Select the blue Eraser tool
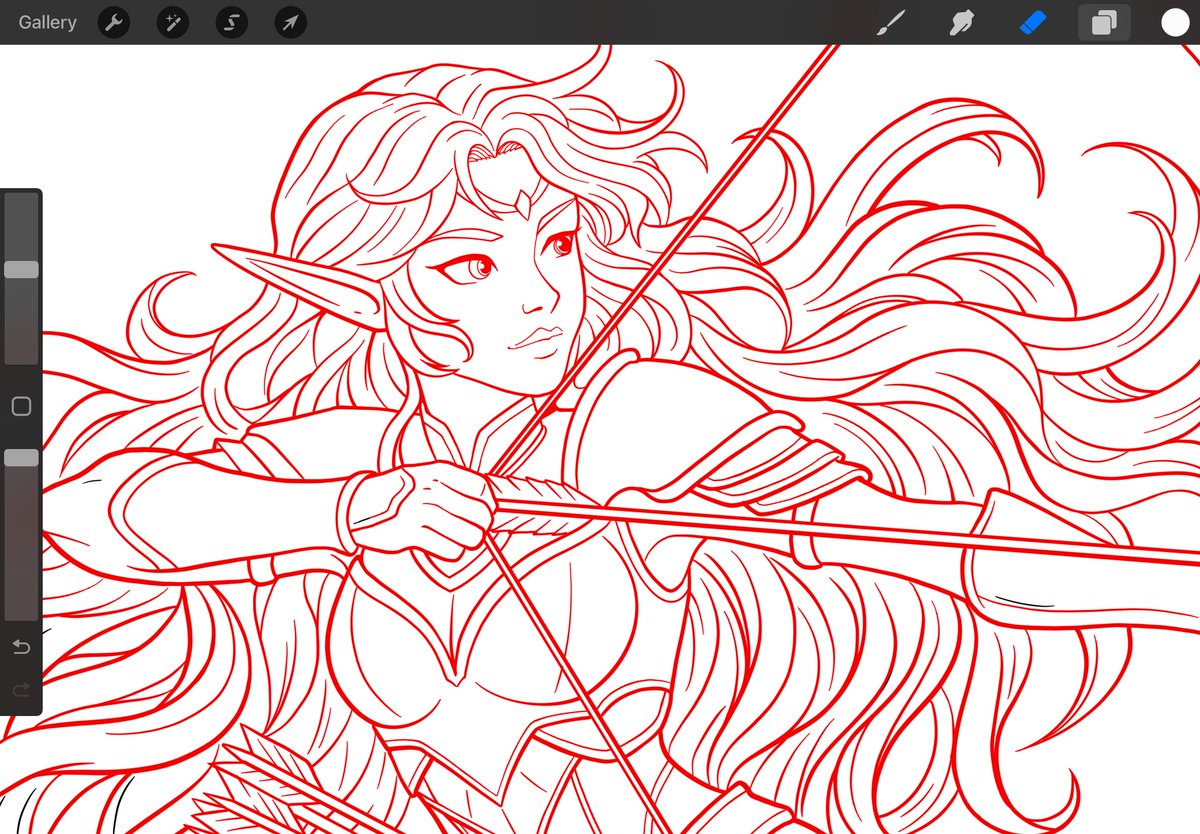This screenshot has height=834, width=1200. point(1032,22)
